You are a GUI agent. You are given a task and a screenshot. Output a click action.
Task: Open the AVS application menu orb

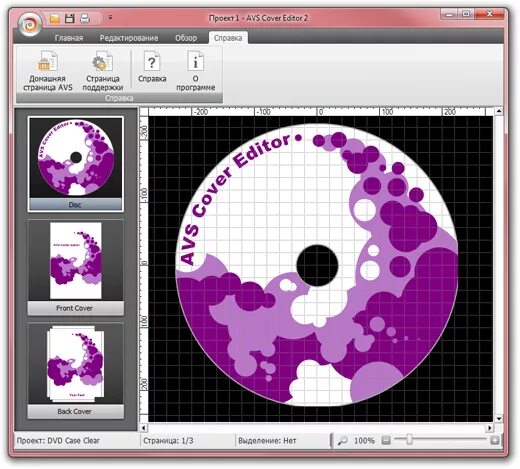(x=30, y=24)
